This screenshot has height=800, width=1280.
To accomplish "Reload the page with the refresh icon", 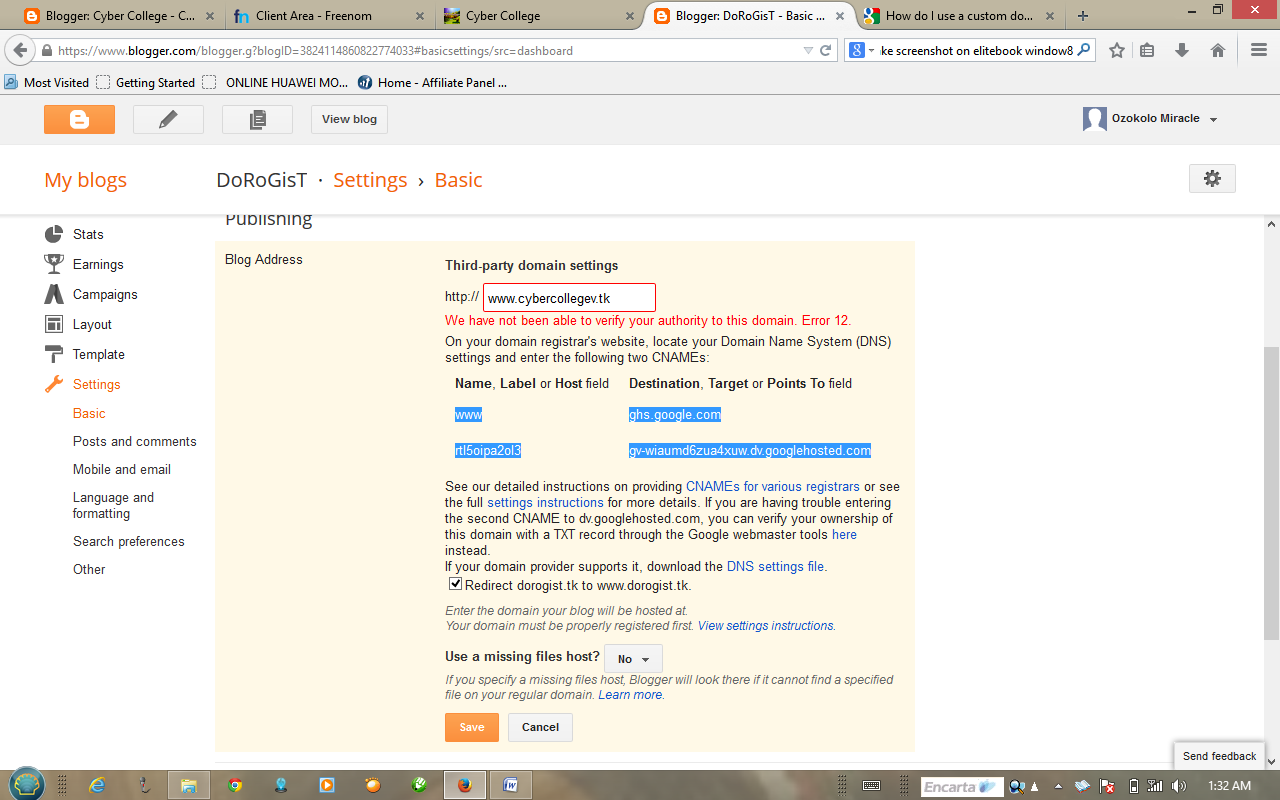I will pyautogui.click(x=826, y=50).
